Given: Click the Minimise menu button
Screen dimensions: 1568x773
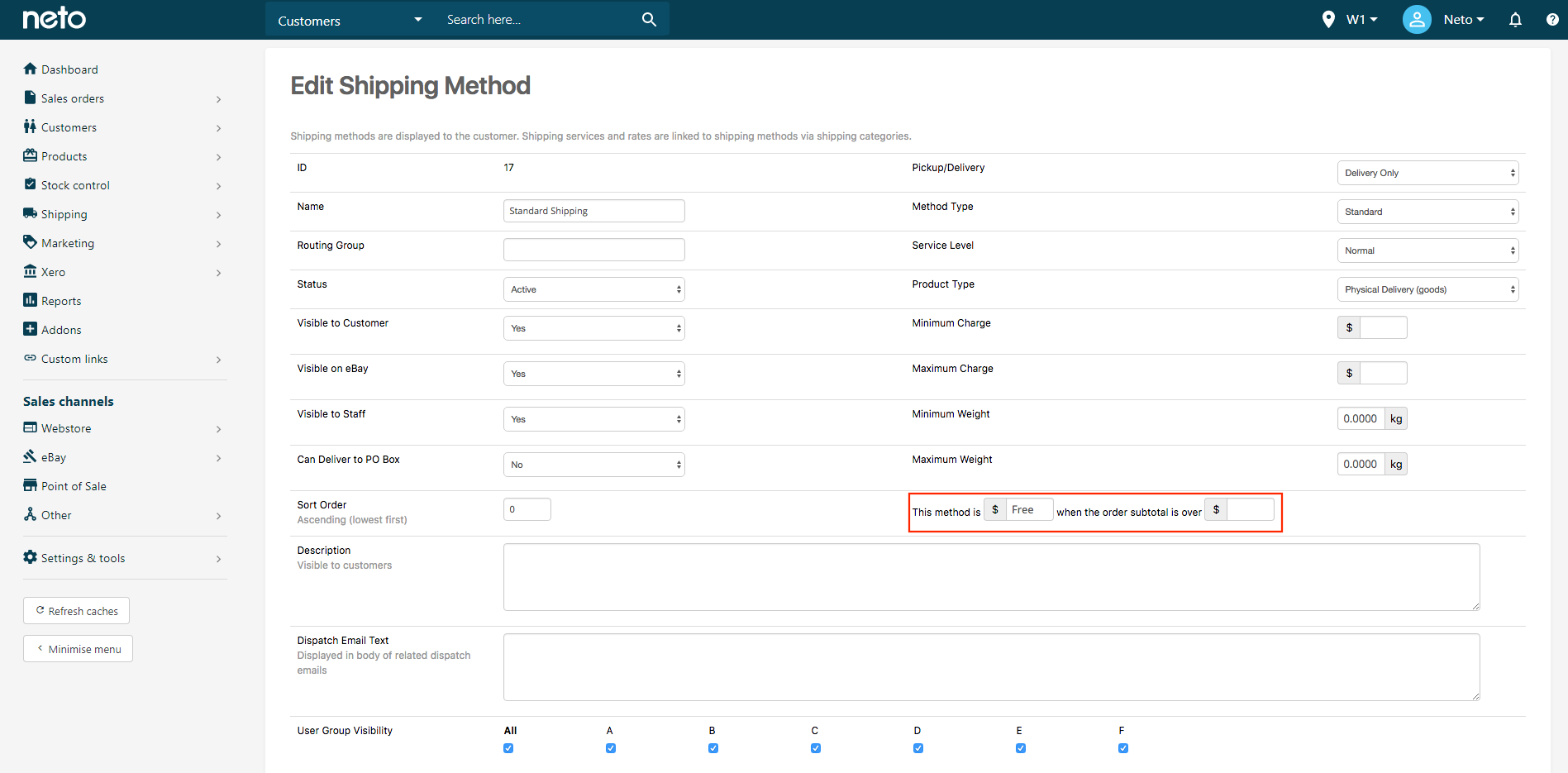Looking at the screenshot, I should [78, 649].
